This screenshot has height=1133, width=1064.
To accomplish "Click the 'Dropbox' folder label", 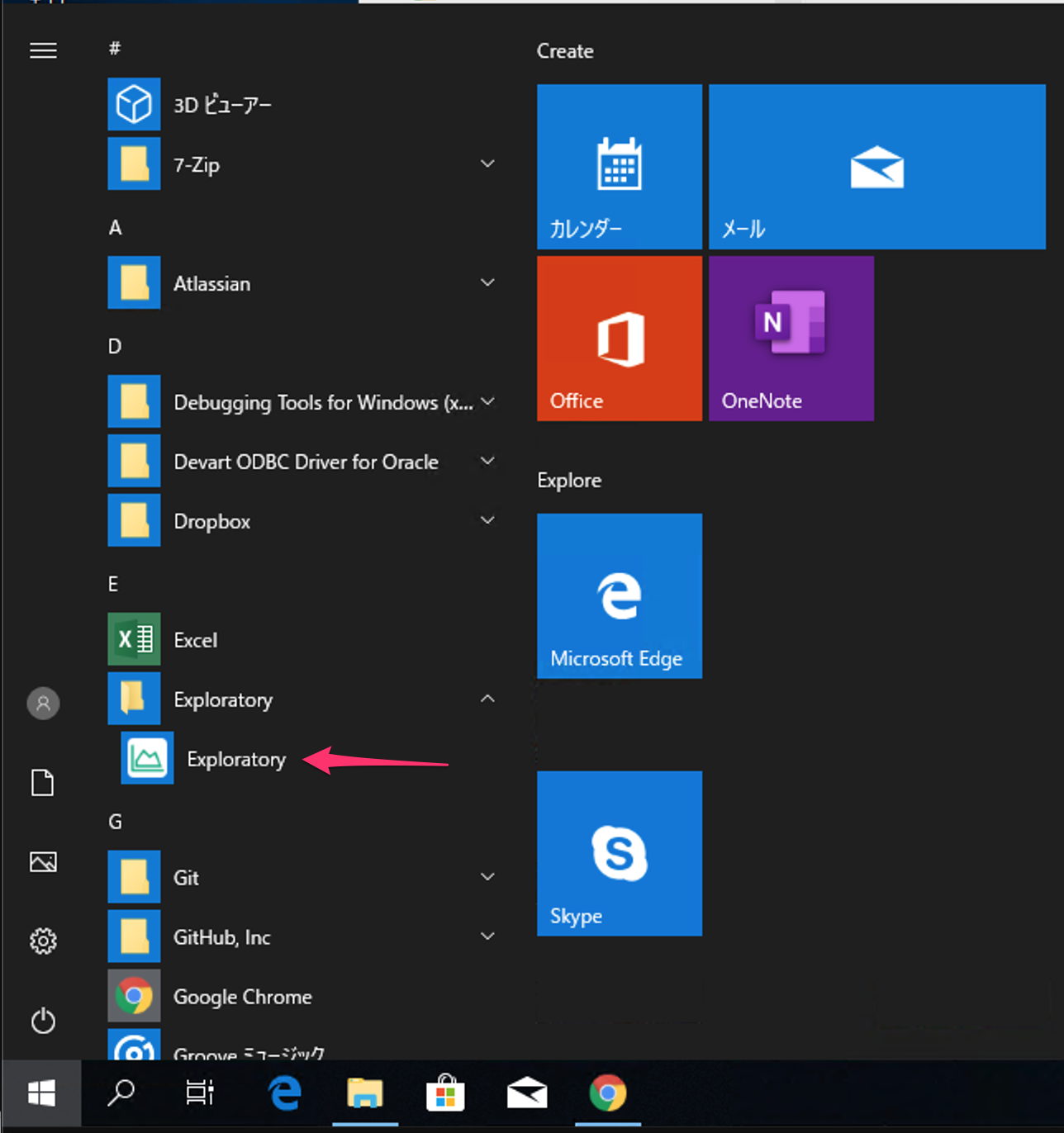I will (x=212, y=522).
